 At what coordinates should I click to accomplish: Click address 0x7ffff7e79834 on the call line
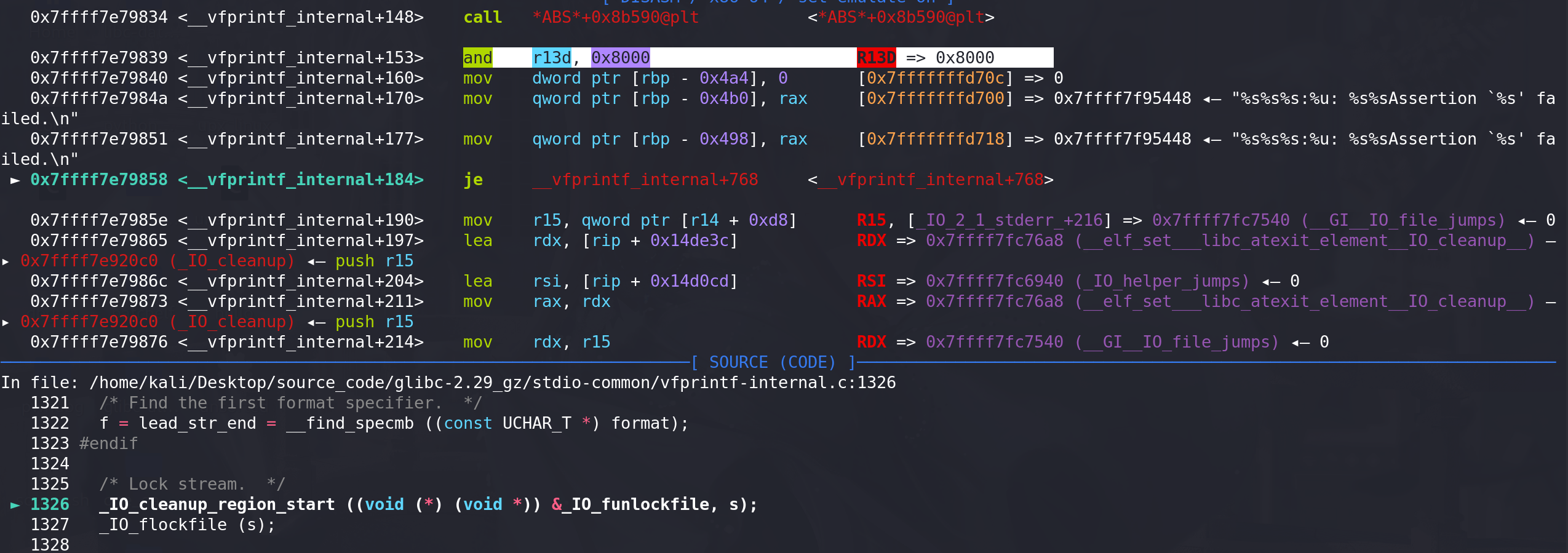point(99,17)
